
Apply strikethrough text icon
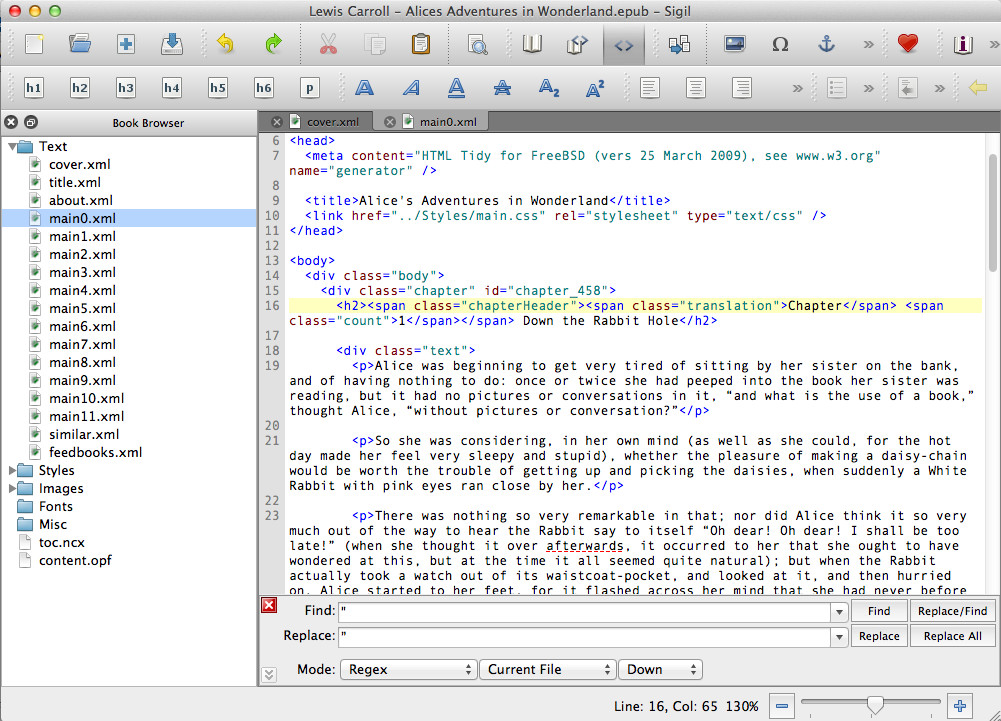[x=502, y=88]
